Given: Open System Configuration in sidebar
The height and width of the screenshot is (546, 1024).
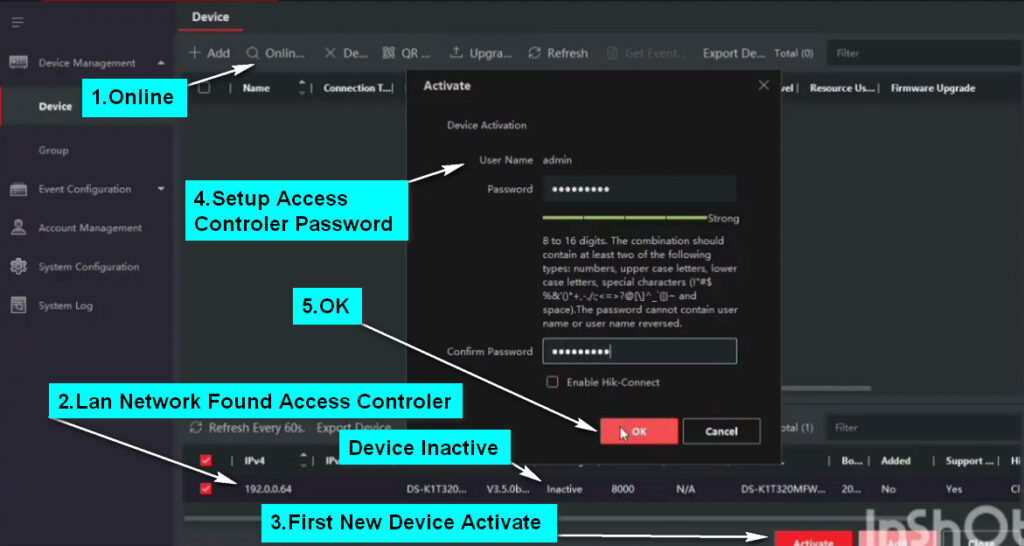Looking at the screenshot, I should [89, 266].
